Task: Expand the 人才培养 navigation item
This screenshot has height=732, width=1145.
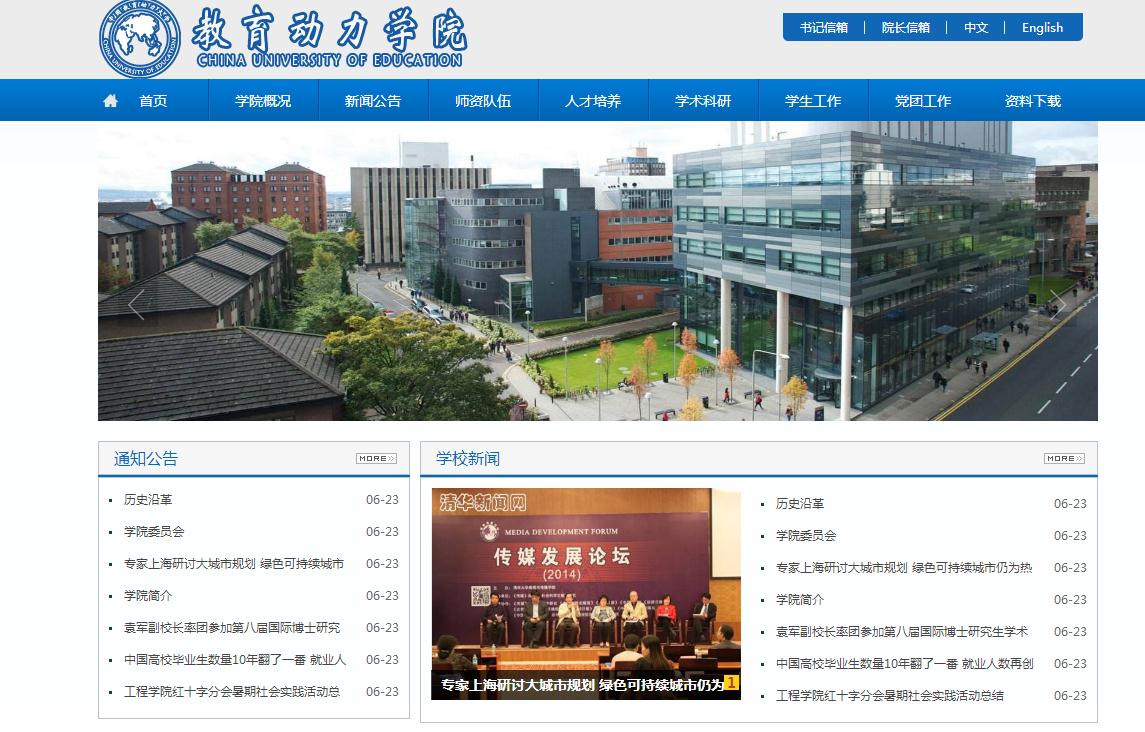Action: point(593,101)
